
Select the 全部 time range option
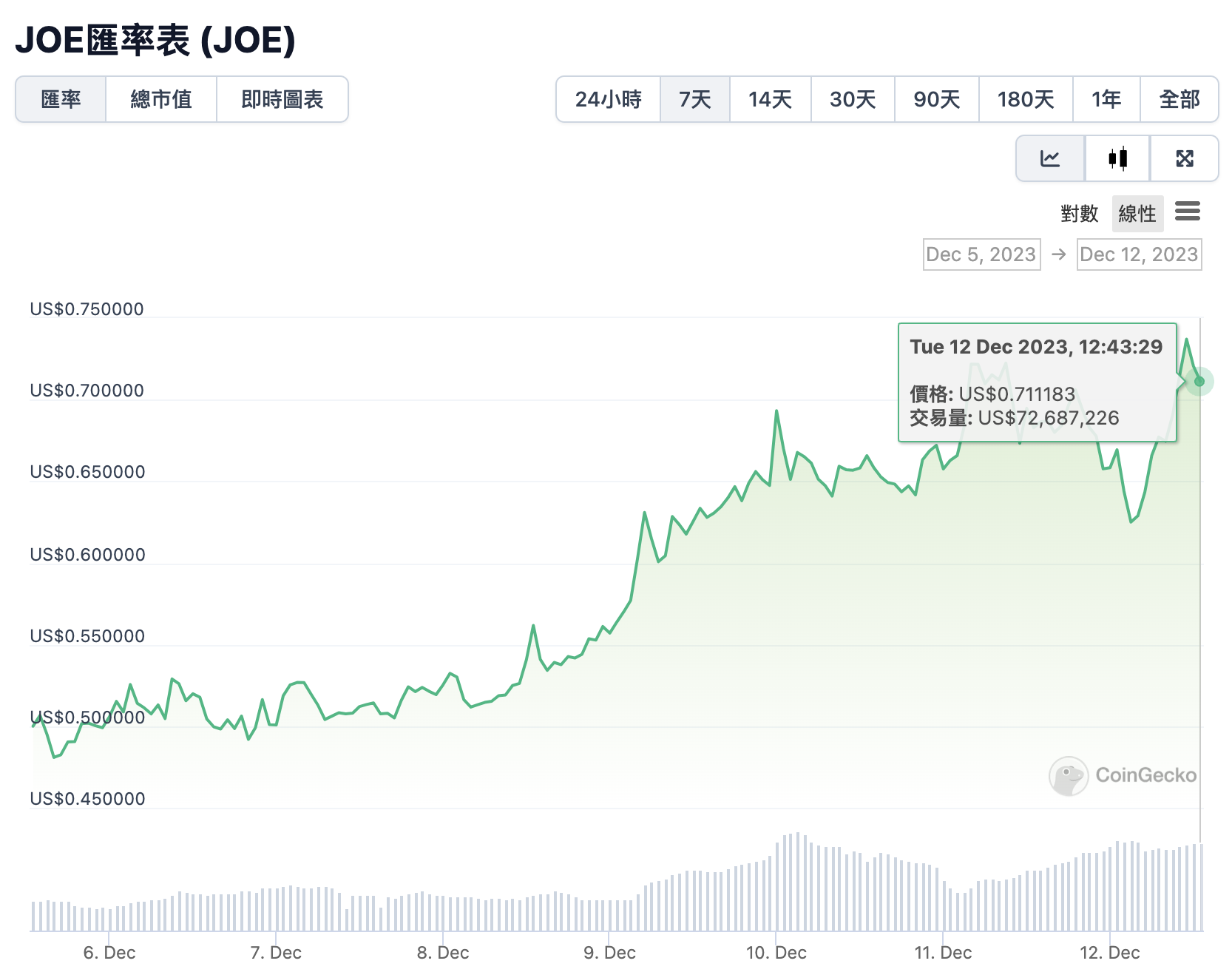1179,99
